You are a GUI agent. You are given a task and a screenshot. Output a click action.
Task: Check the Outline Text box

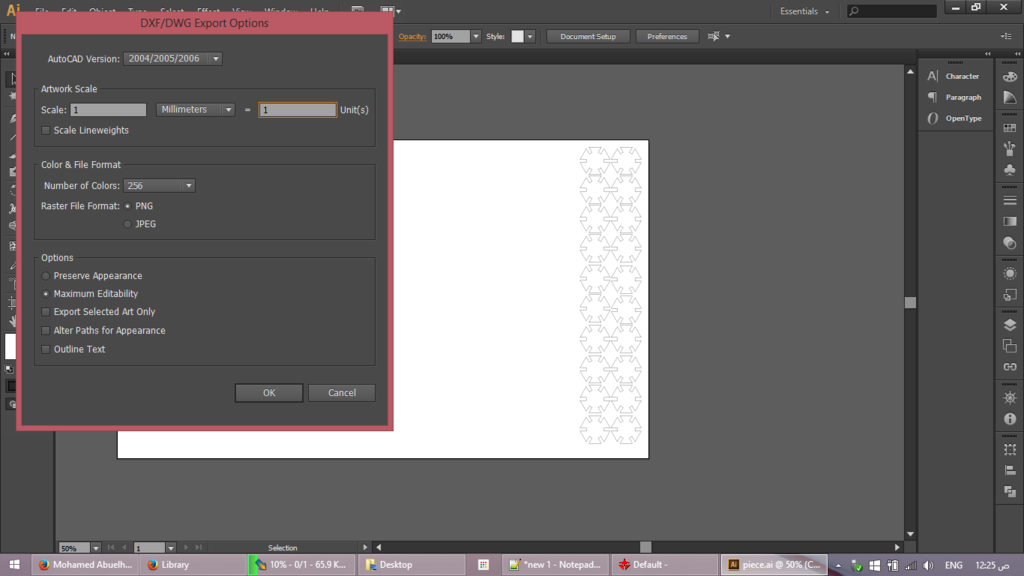tap(46, 349)
